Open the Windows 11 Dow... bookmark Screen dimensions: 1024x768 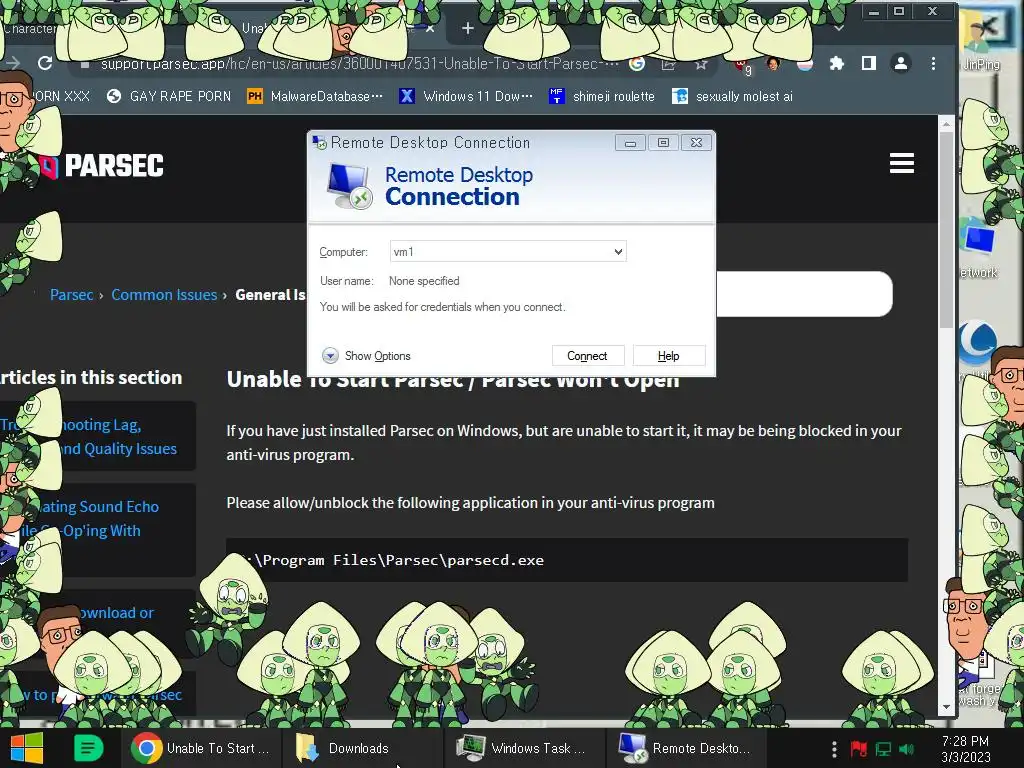[x=466, y=97]
